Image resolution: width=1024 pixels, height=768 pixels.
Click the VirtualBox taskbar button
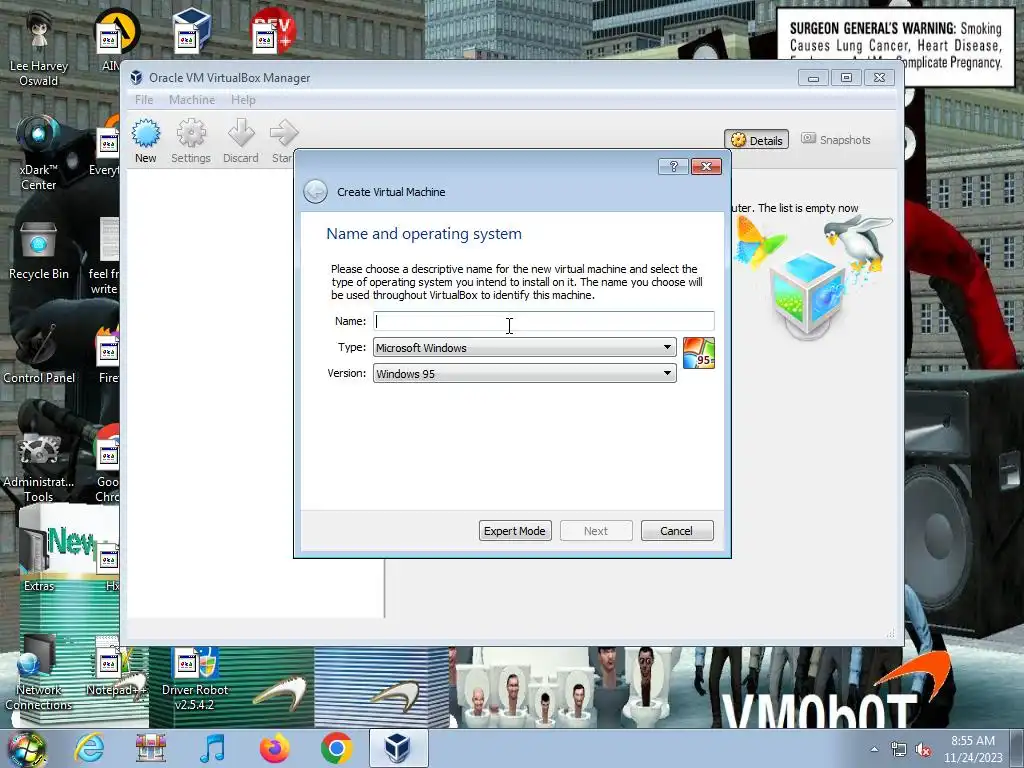pos(398,748)
